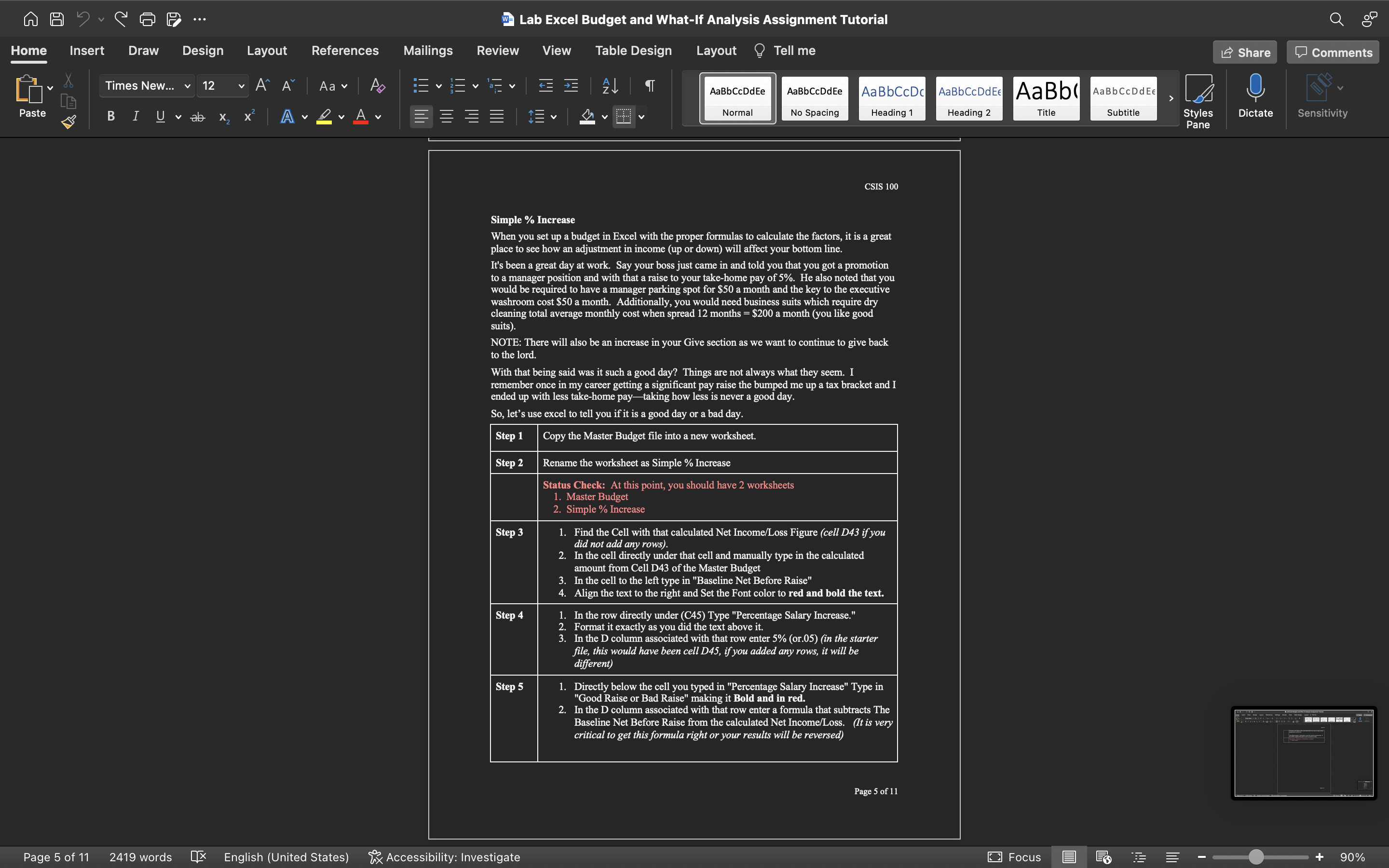The width and height of the screenshot is (1389, 868).
Task: Select the Format Painter tool
Action: pyautogui.click(x=68, y=121)
